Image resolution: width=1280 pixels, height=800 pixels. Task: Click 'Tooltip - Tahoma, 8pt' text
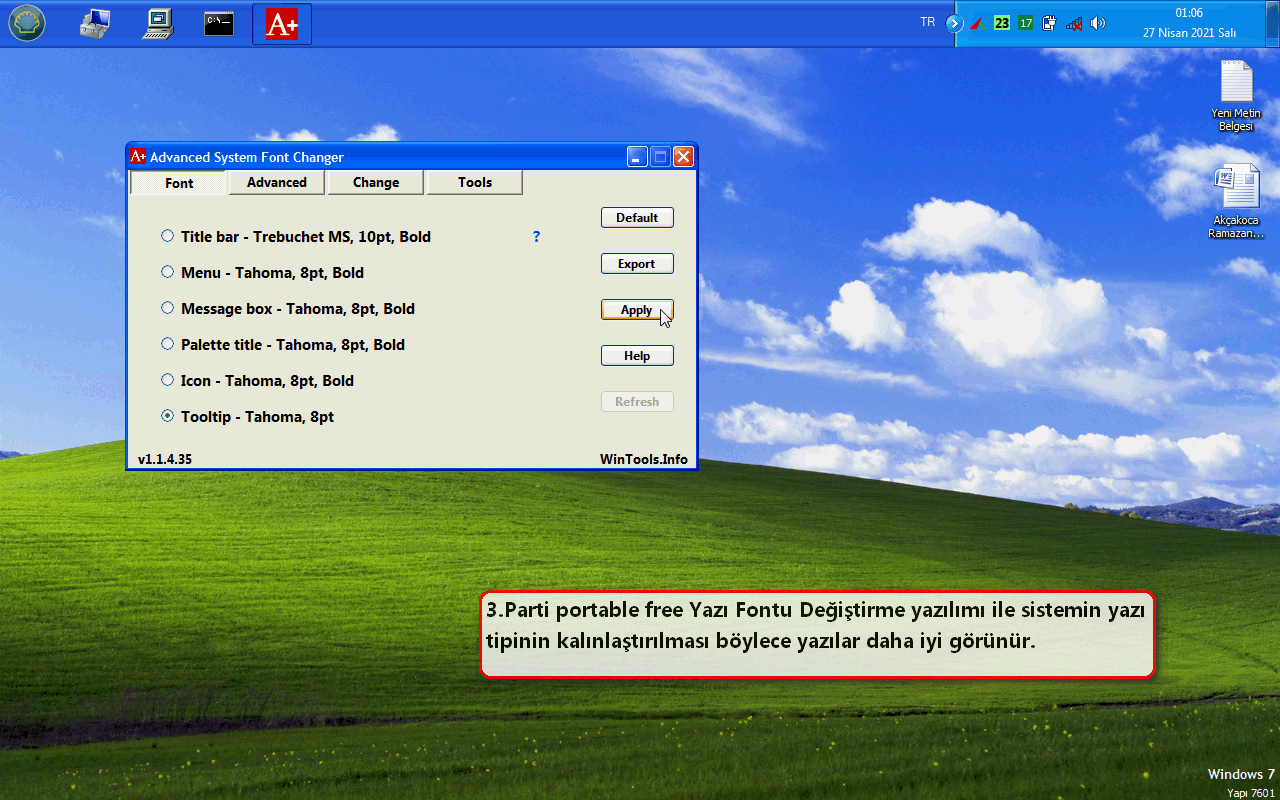point(257,417)
